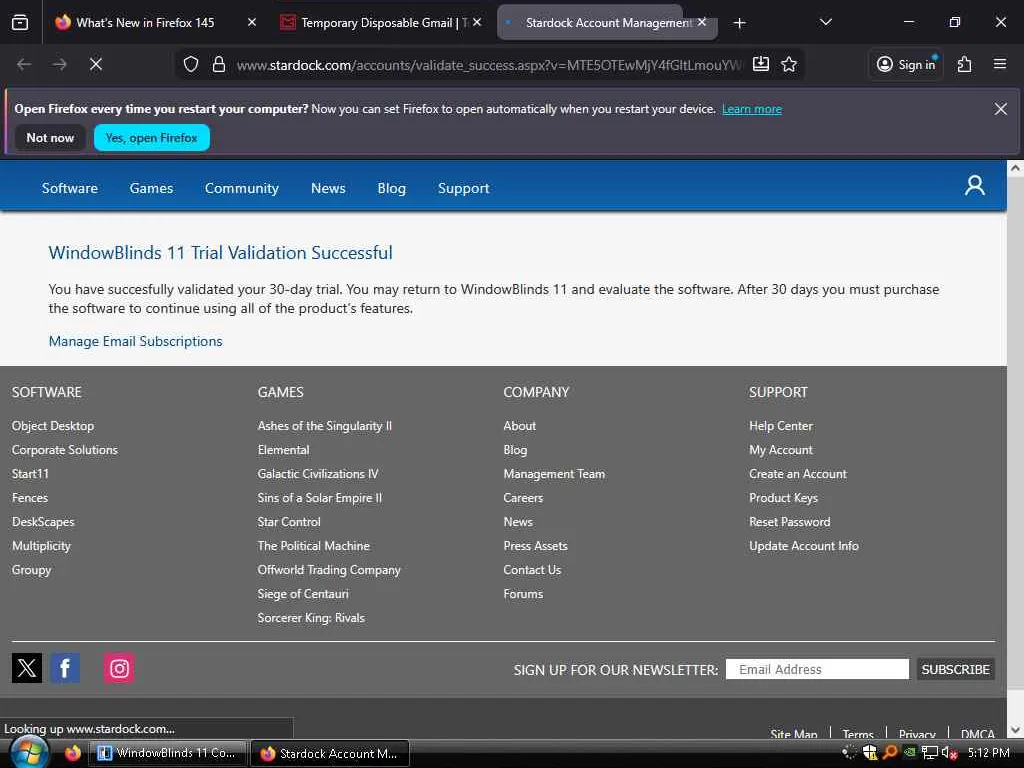Screen dimensions: 1024x768
Task: Click the URL address bar
Action: pyautogui.click(x=489, y=64)
